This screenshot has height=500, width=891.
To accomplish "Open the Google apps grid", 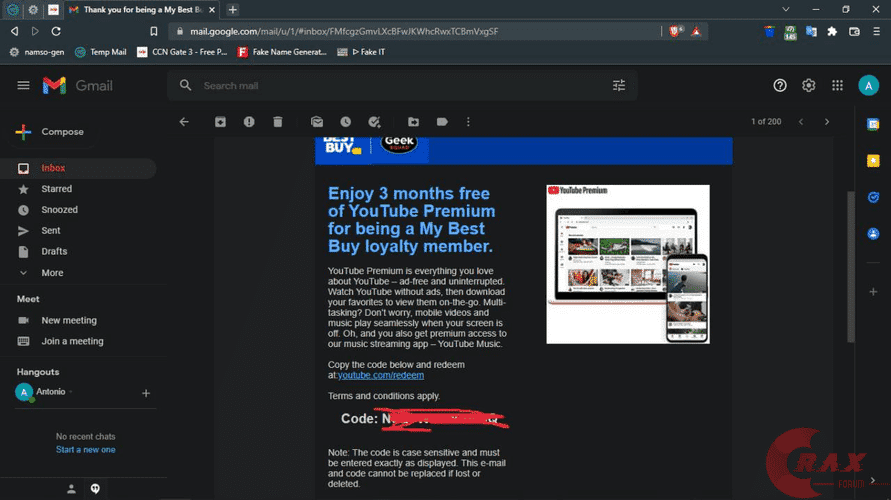I will point(838,86).
